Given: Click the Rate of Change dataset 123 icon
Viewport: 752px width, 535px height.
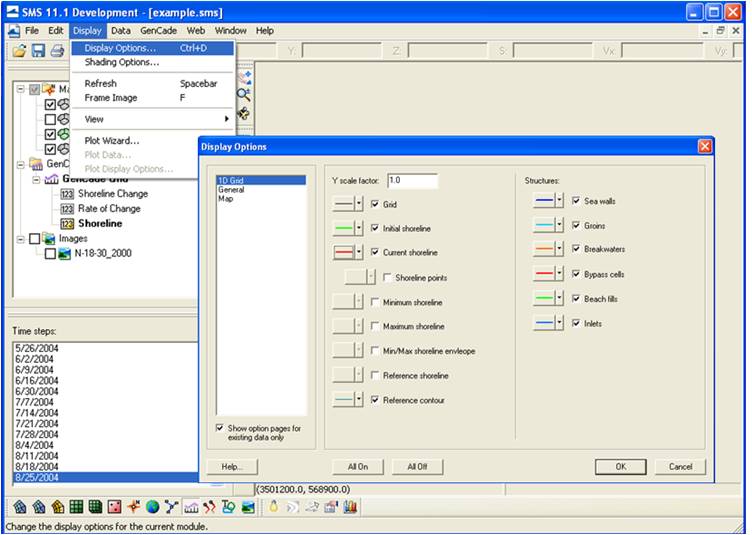Looking at the screenshot, I should click(67, 209).
